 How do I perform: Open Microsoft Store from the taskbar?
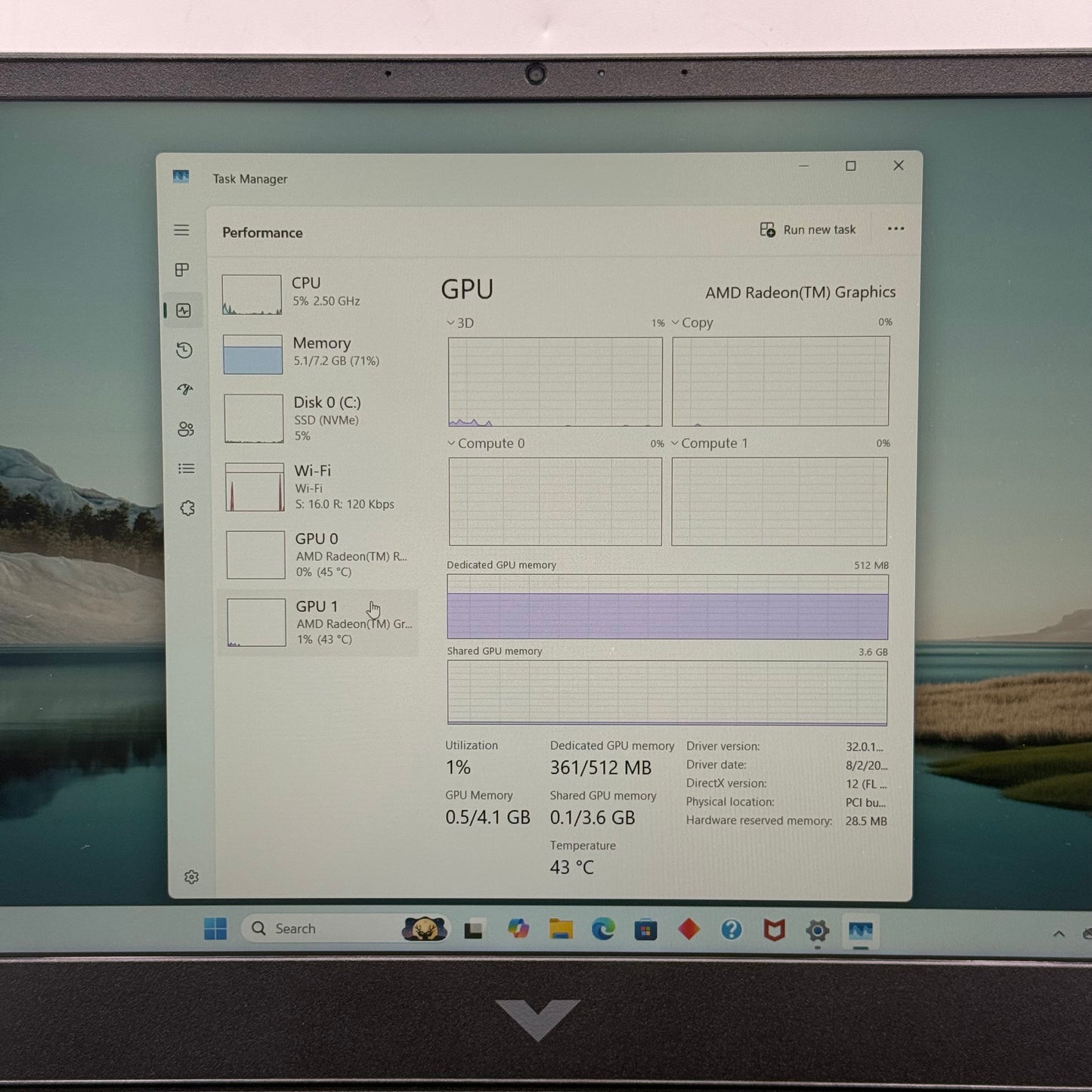click(645, 930)
